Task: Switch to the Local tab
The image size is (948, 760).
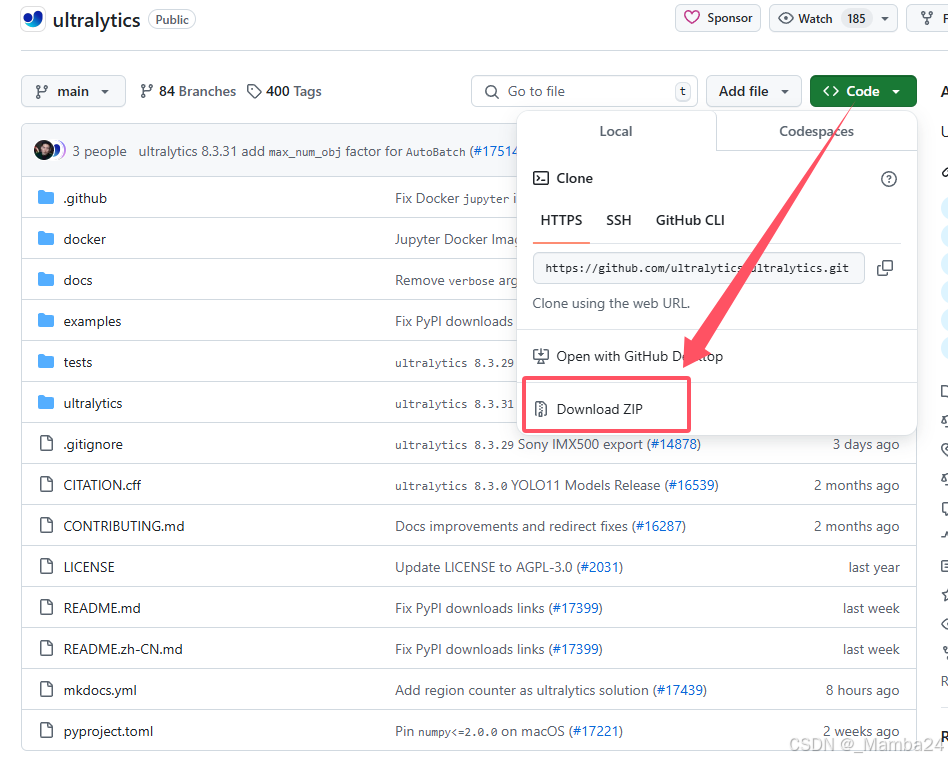Action: pos(616,131)
